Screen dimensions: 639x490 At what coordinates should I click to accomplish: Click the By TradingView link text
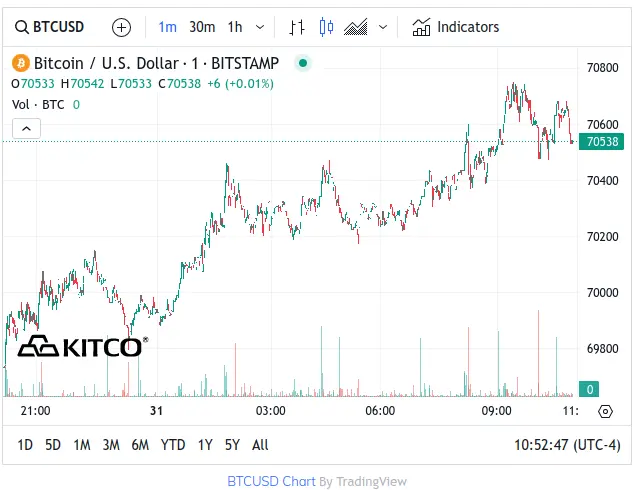coord(363,482)
